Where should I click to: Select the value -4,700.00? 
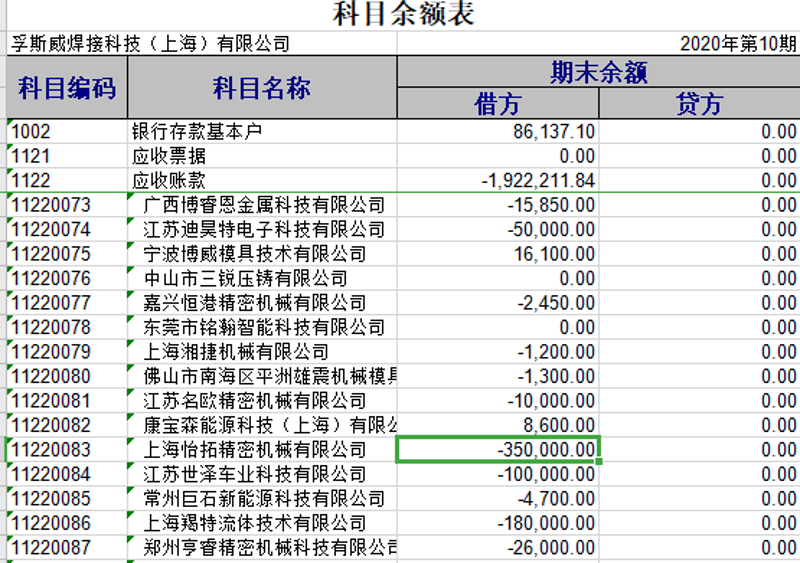498,499
